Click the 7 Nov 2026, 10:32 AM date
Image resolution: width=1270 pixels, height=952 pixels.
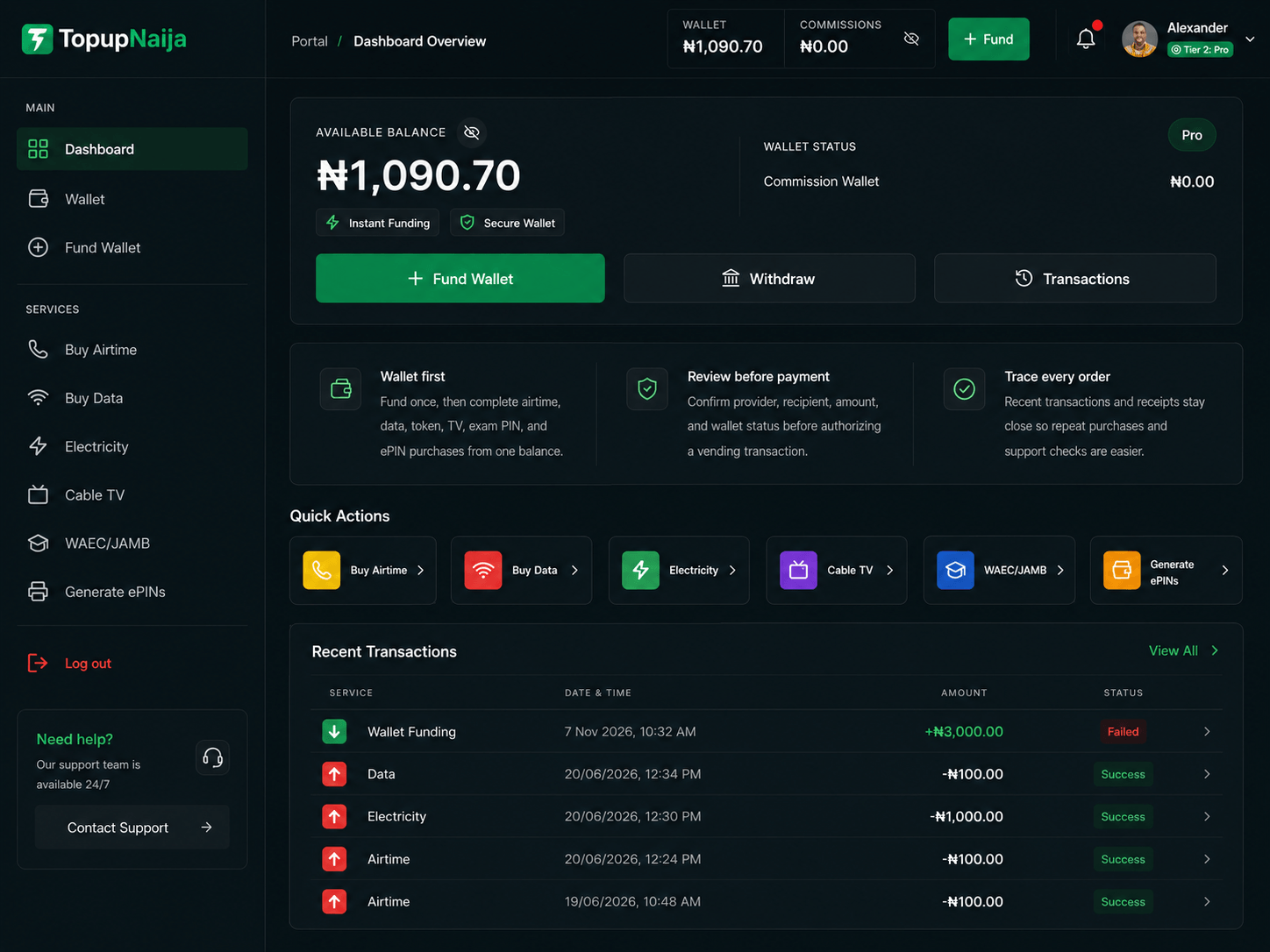coord(631,731)
